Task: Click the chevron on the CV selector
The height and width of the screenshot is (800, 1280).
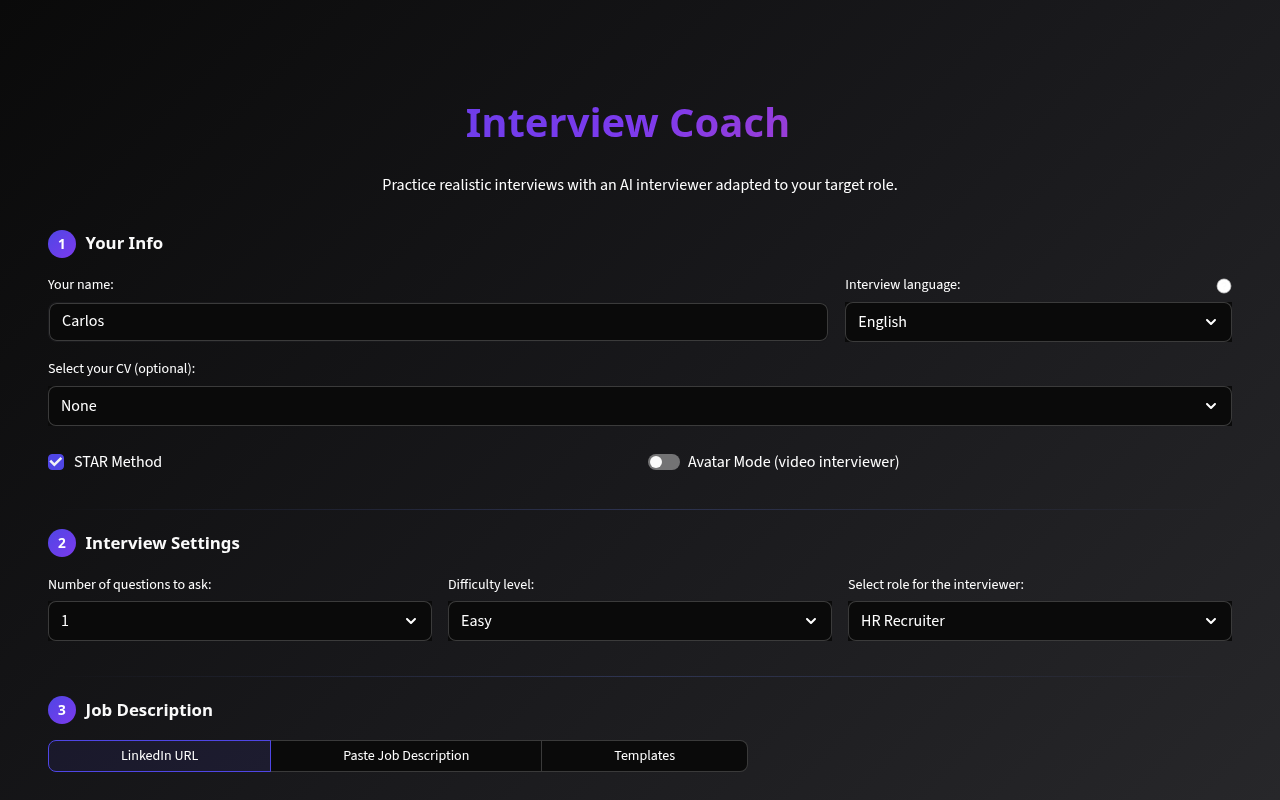Action: (x=1211, y=406)
